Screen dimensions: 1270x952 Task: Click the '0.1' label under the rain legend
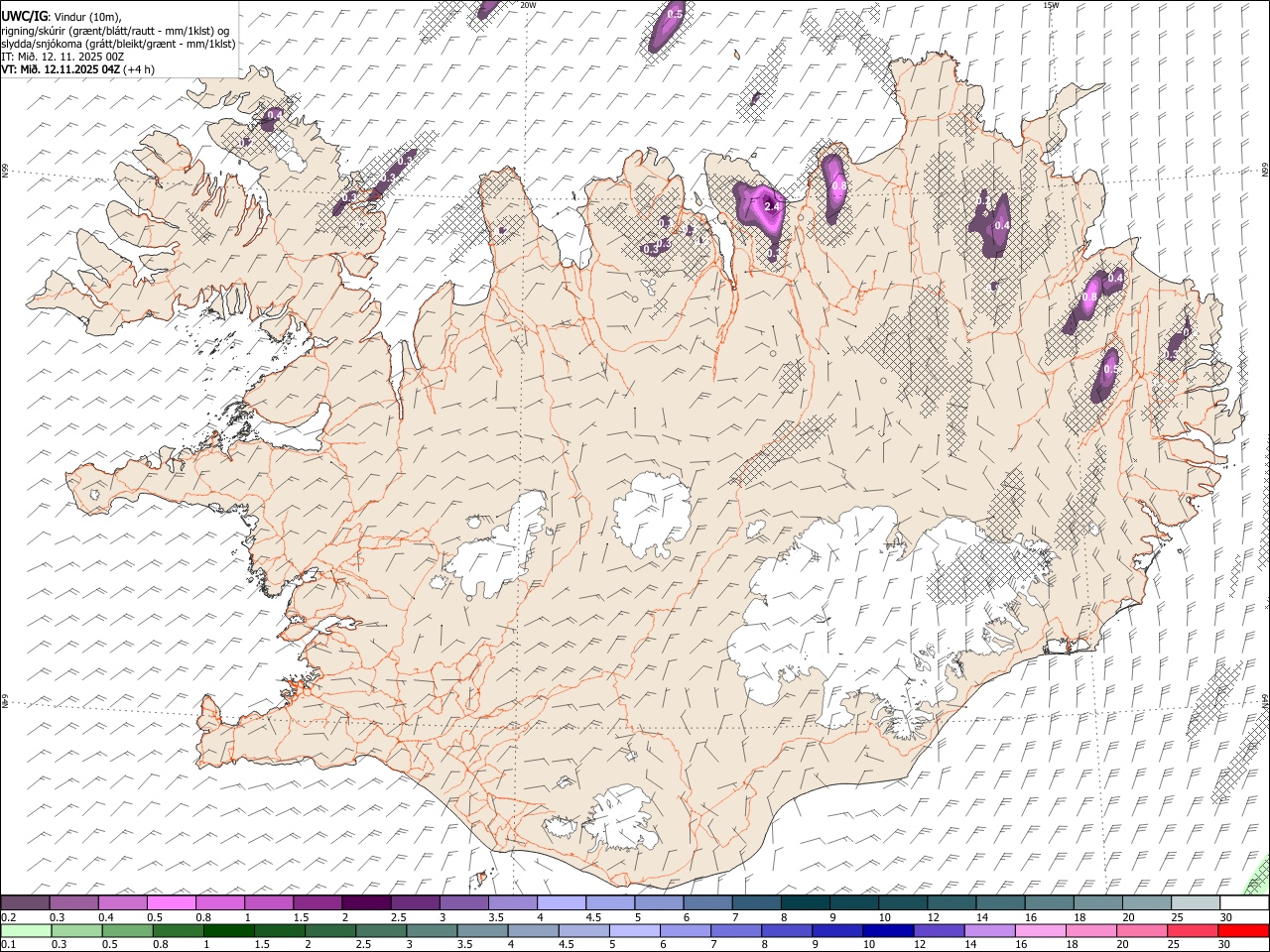(x=9, y=944)
